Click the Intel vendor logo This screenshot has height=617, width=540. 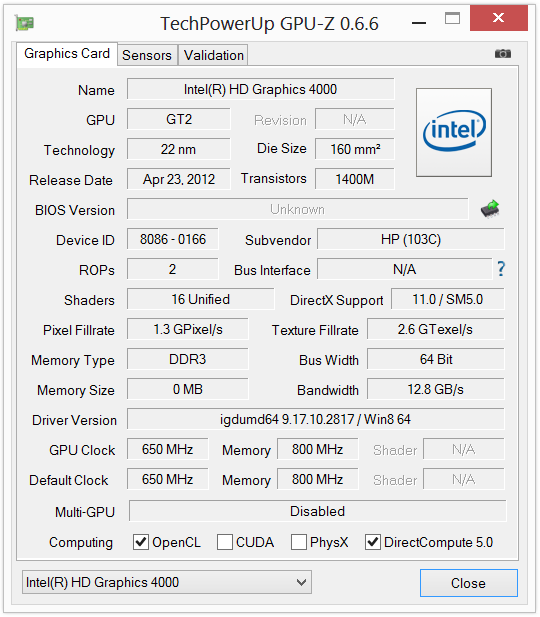[454, 132]
